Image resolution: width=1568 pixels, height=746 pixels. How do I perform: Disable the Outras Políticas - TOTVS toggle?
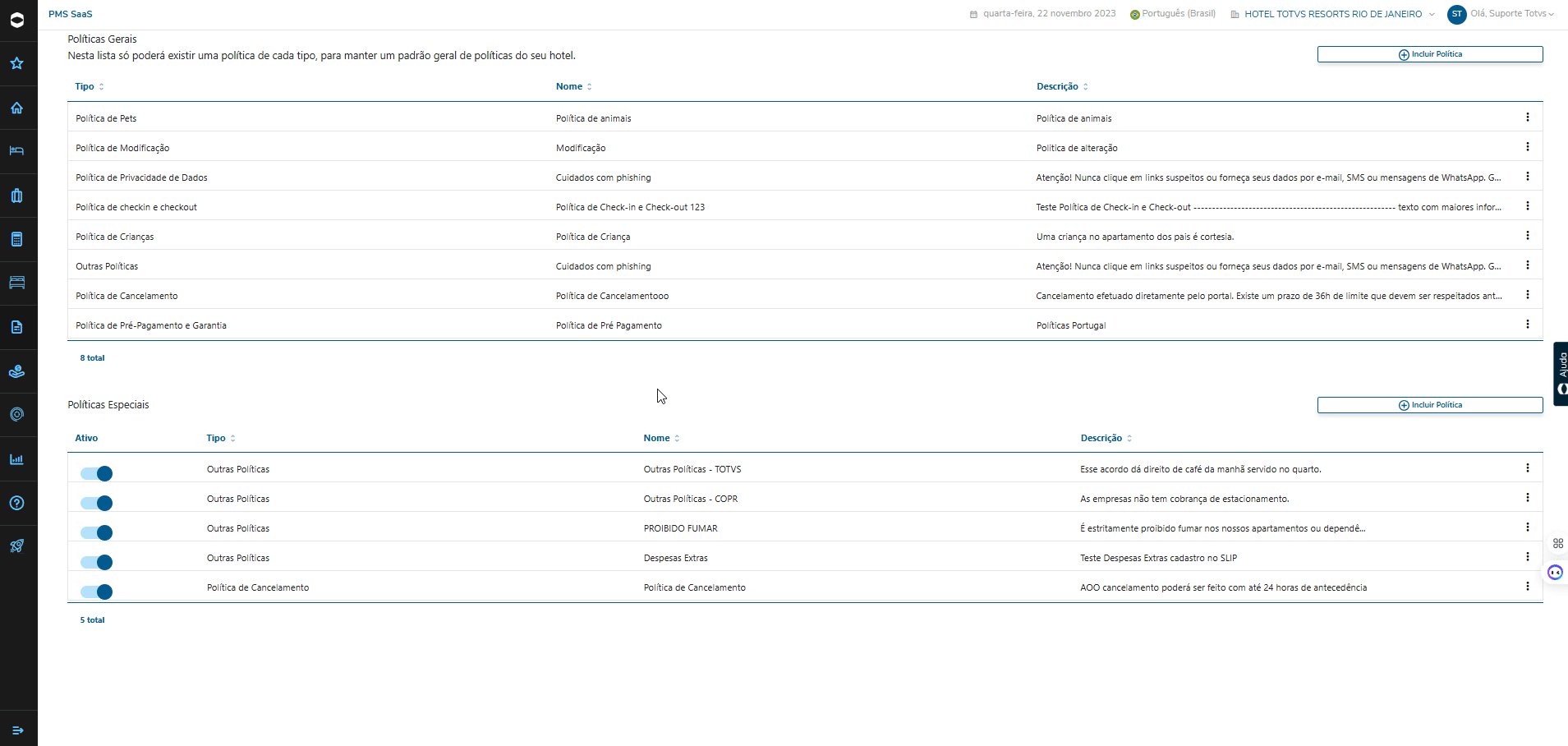(97, 473)
